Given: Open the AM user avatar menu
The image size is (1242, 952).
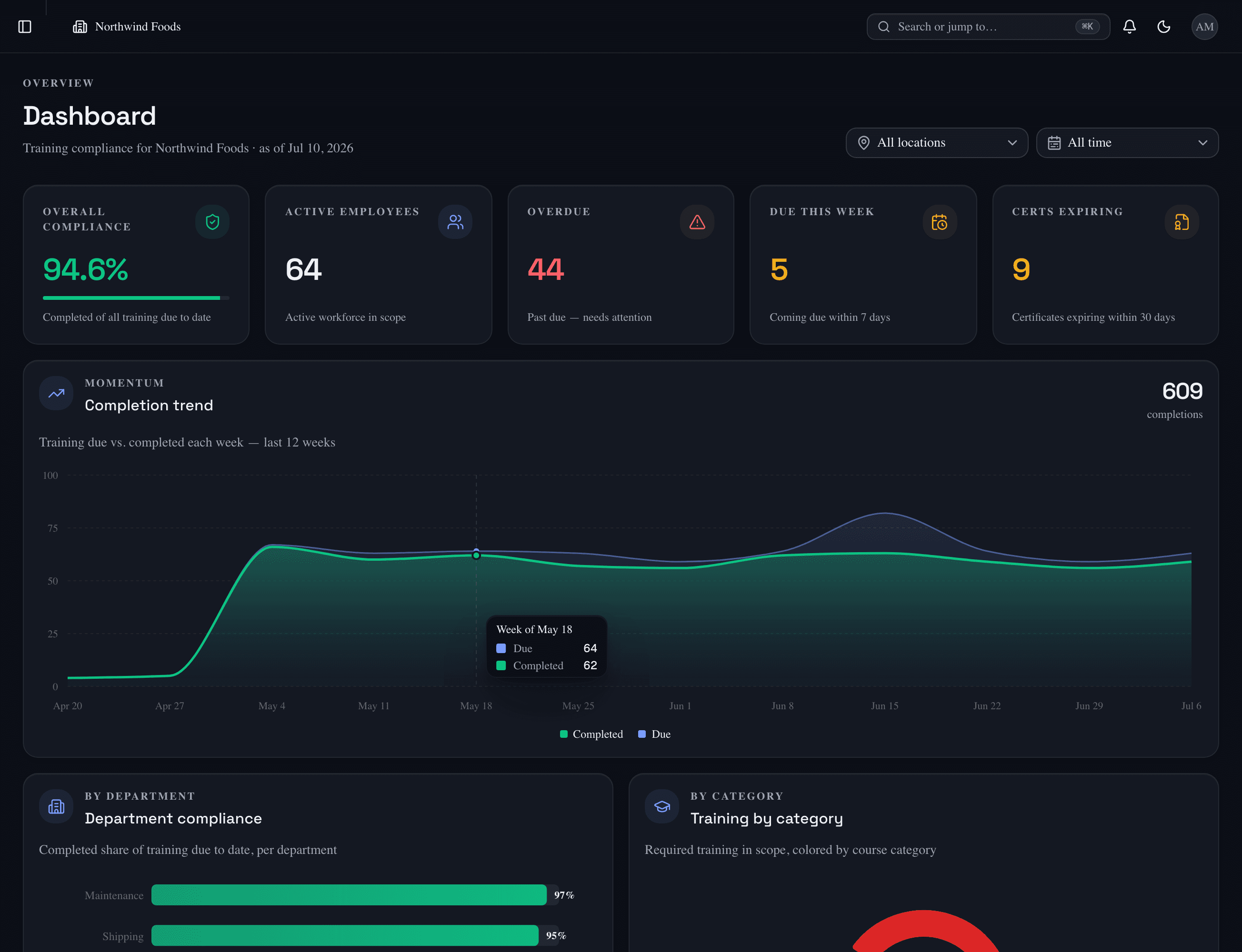Looking at the screenshot, I should click(1204, 27).
